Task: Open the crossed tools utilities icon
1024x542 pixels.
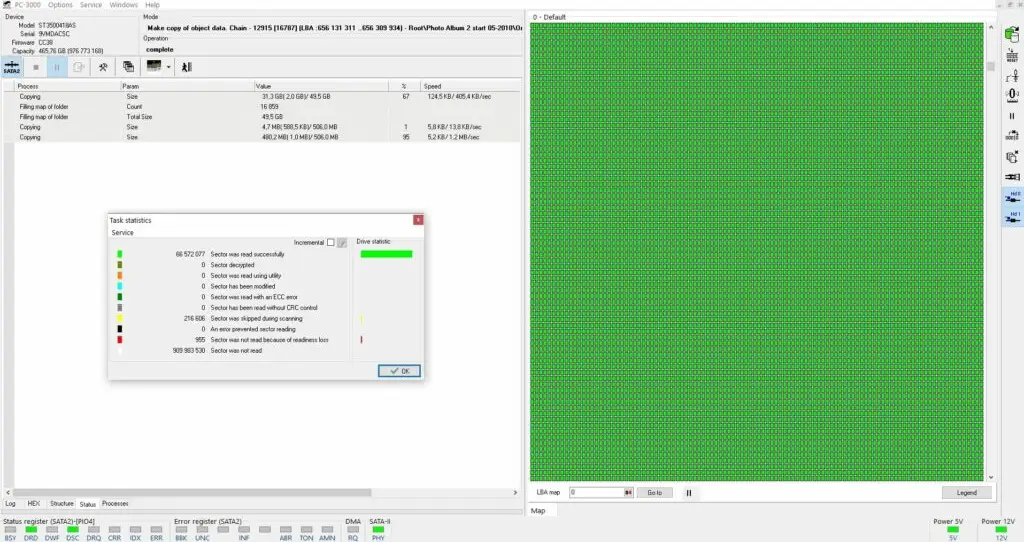Action: click(103, 67)
